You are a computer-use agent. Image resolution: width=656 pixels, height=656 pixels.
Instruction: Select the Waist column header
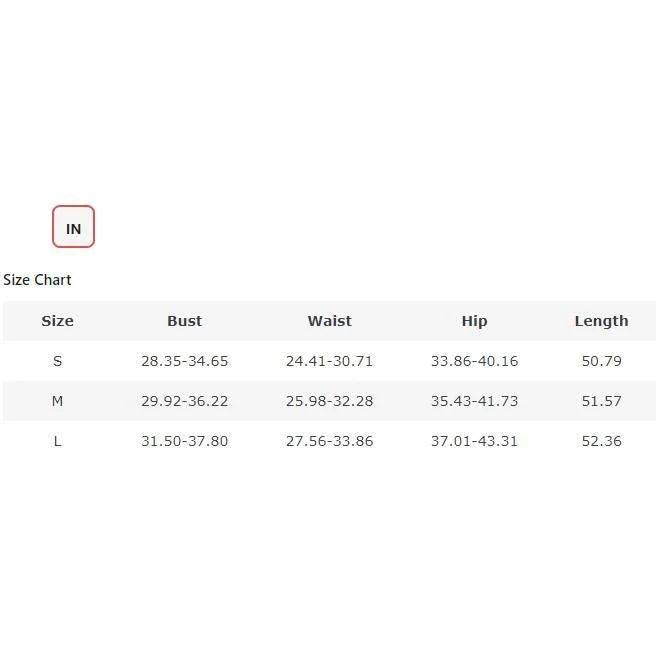[330, 321]
